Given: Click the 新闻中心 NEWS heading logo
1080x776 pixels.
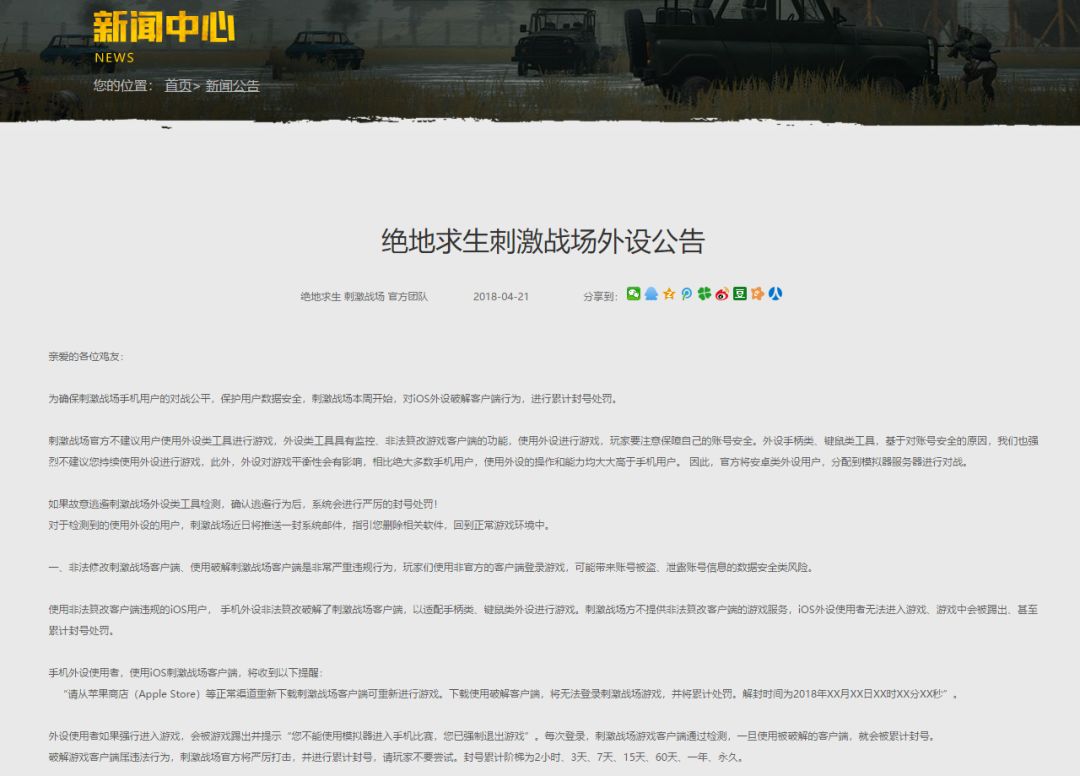Looking at the screenshot, I should point(164,36).
